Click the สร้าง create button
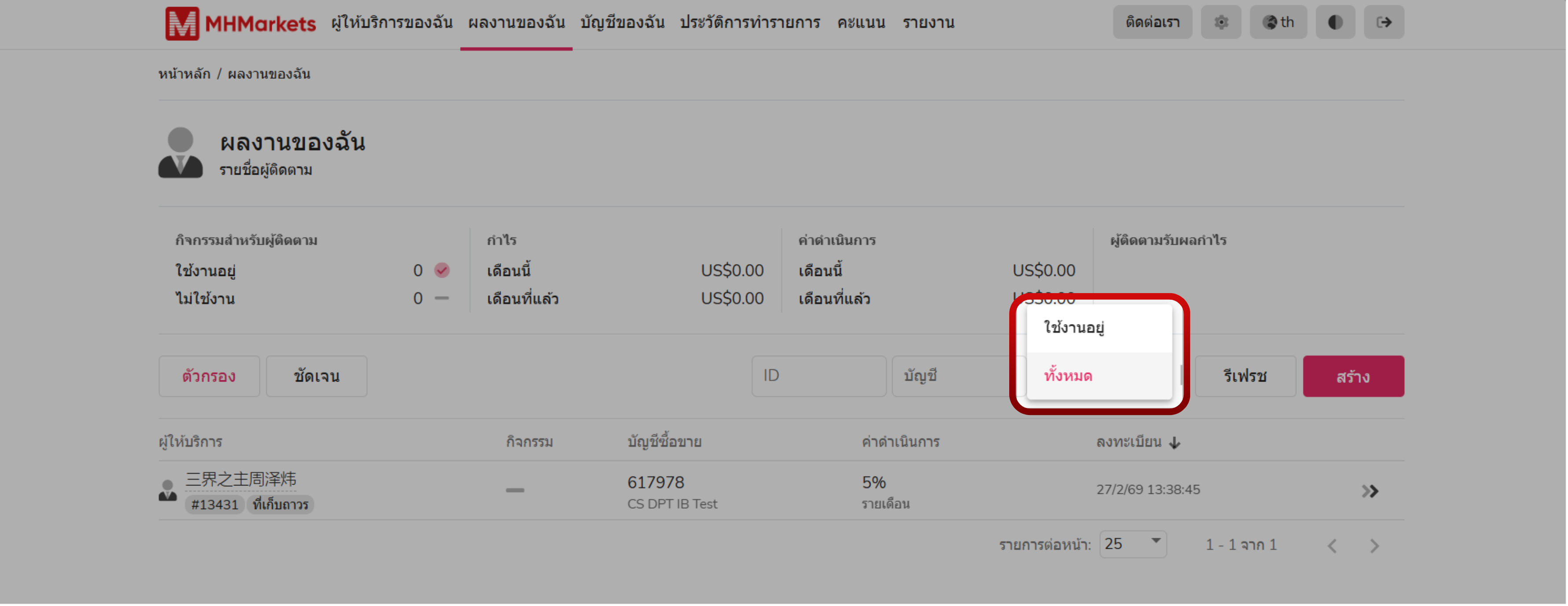The image size is (1568, 606). pos(1353,376)
